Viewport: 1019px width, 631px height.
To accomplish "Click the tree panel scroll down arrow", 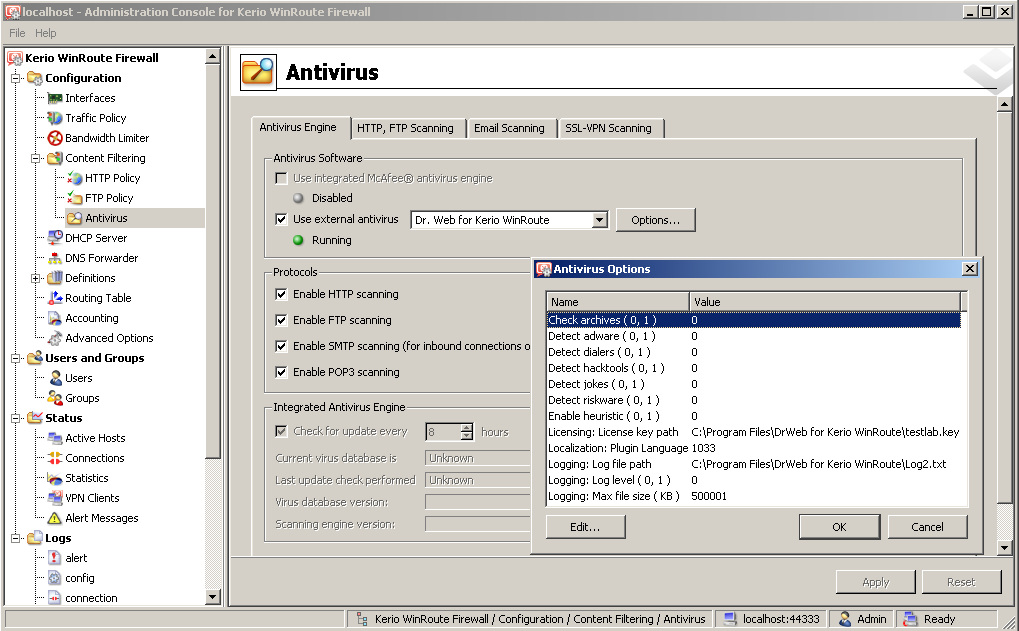I will (x=213, y=597).
